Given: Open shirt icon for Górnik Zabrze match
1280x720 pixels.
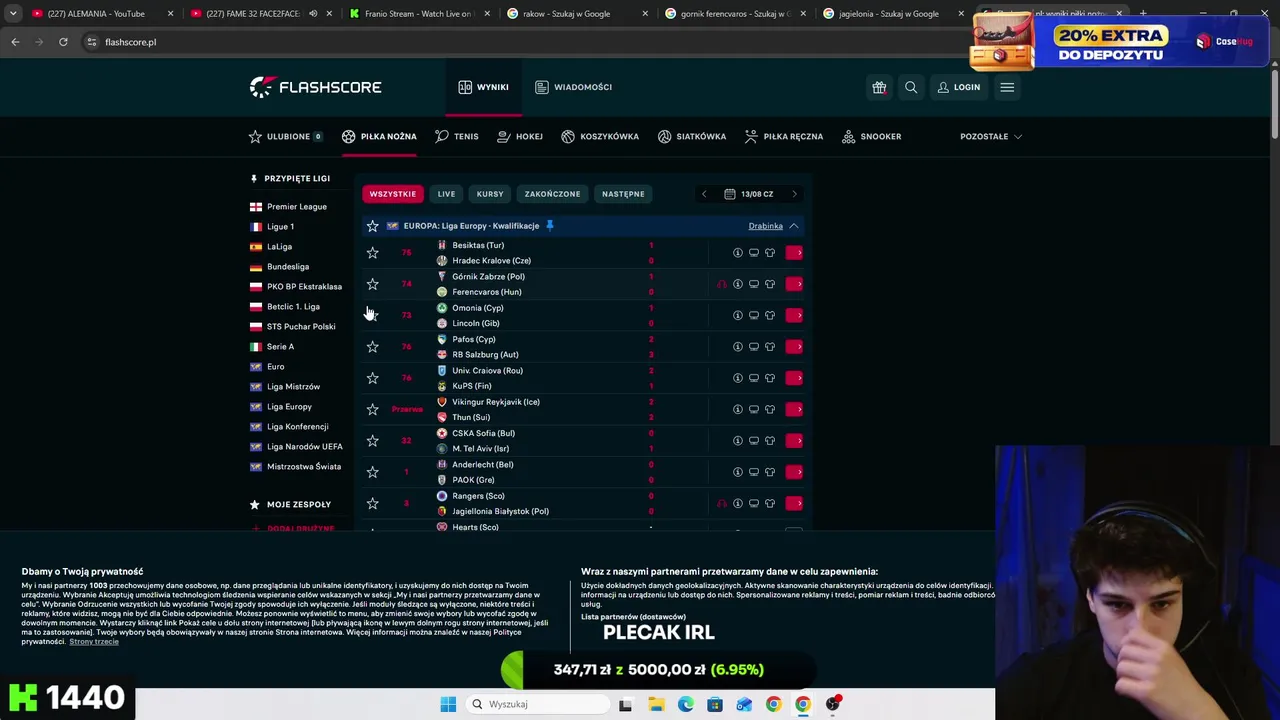Looking at the screenshot, I should pyautogui.click(x=770, y=284).
